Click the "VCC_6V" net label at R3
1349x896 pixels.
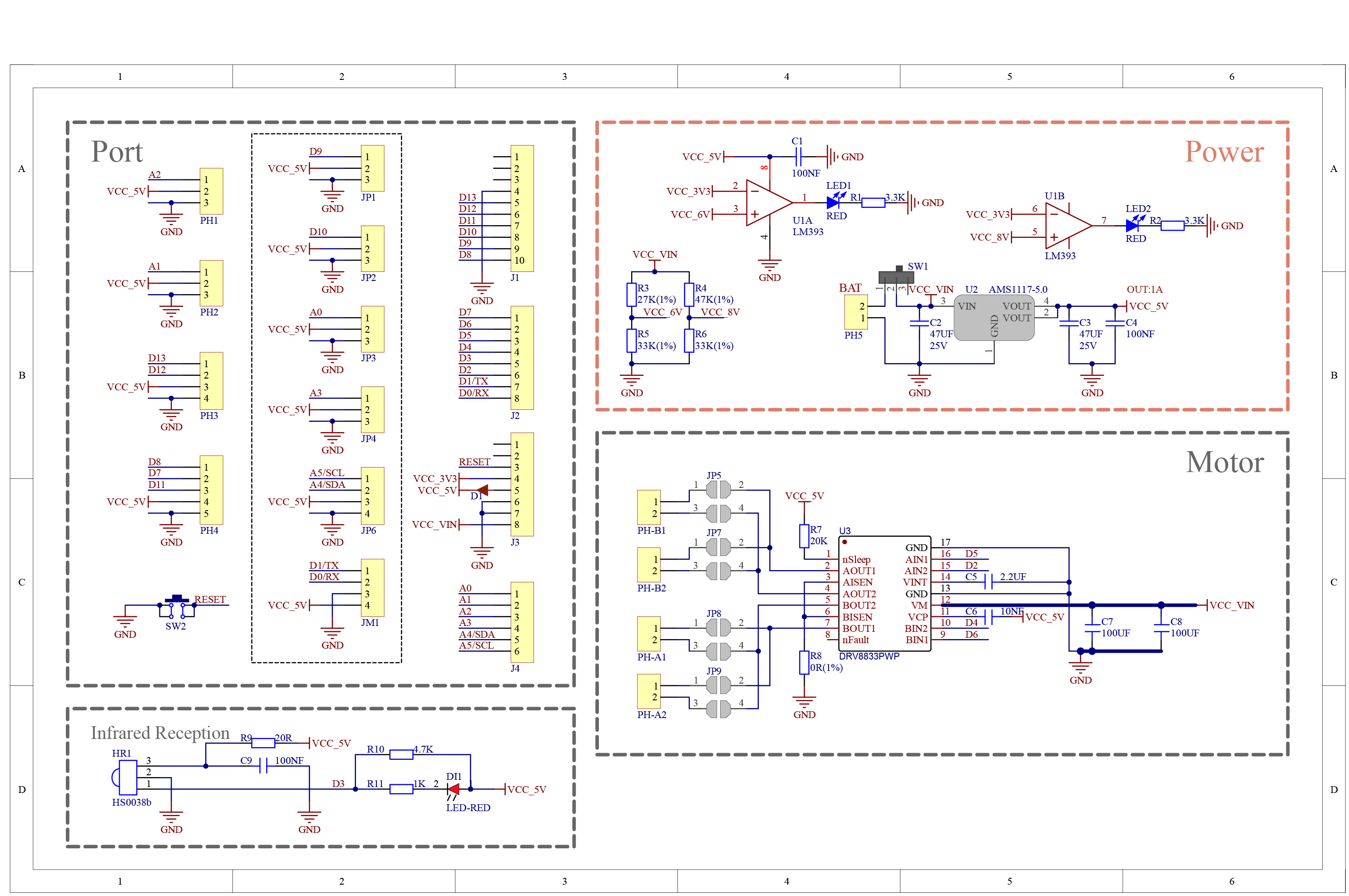662,312
